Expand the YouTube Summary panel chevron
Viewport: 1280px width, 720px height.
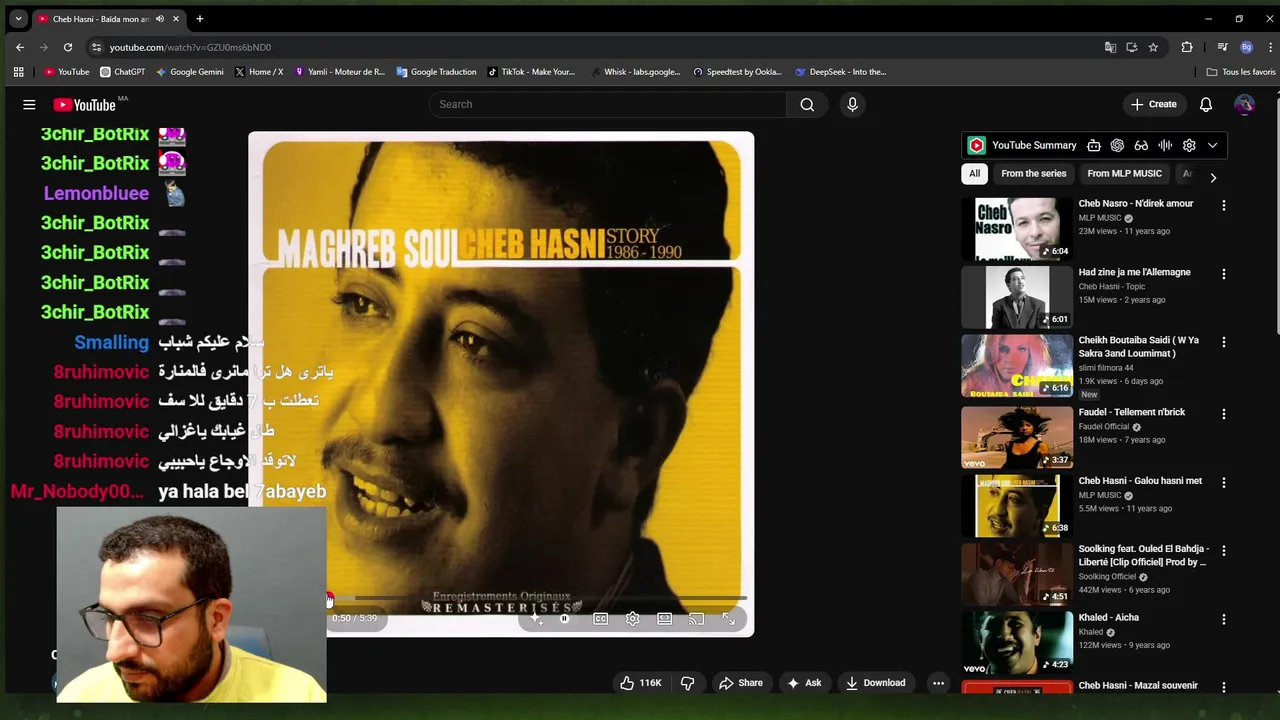[1213, 145]
